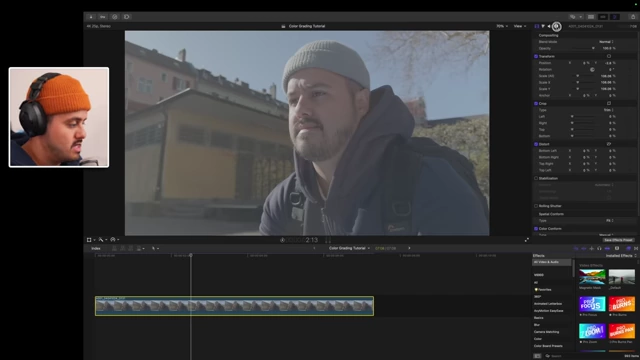Screen dimensions: 640x360
Task: Click the Rotation dial control
Action: 592,69
